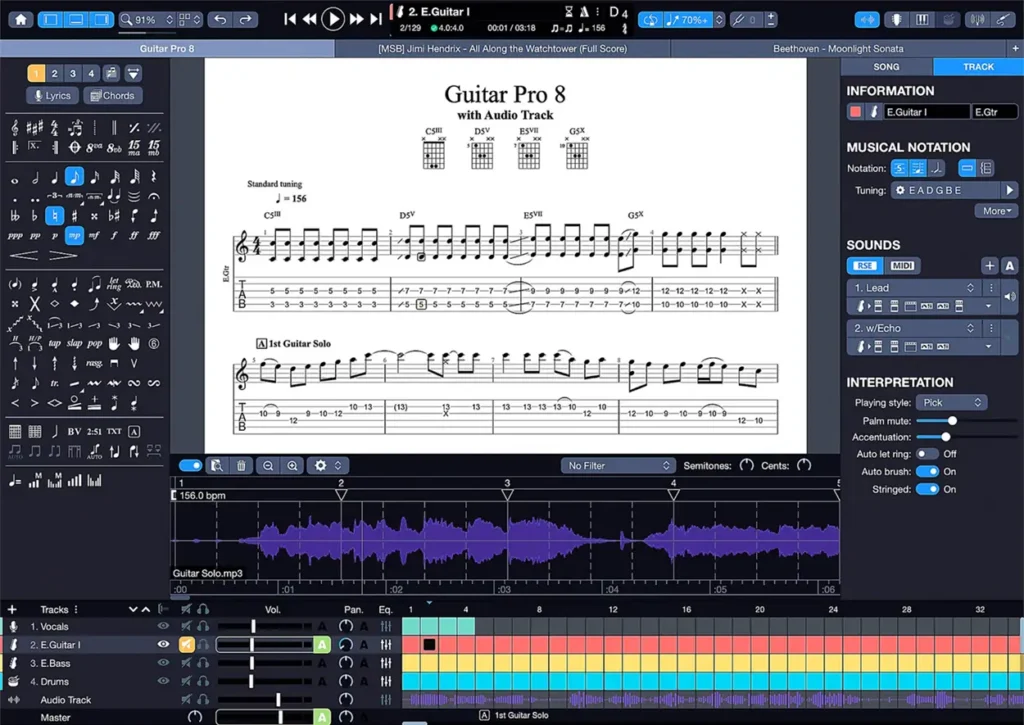Switch sounds to MIDI
1024x725 pixels.
coord(902,265)
